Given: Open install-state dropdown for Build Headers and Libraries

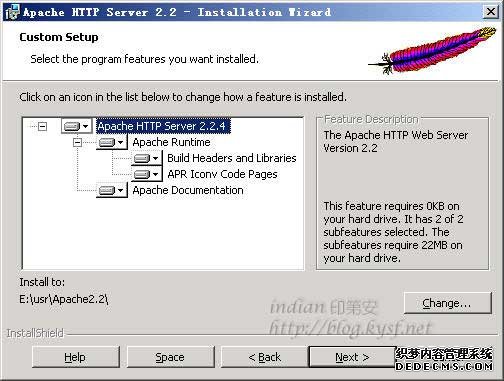Looking at the screenshot, I should point(146,158).
